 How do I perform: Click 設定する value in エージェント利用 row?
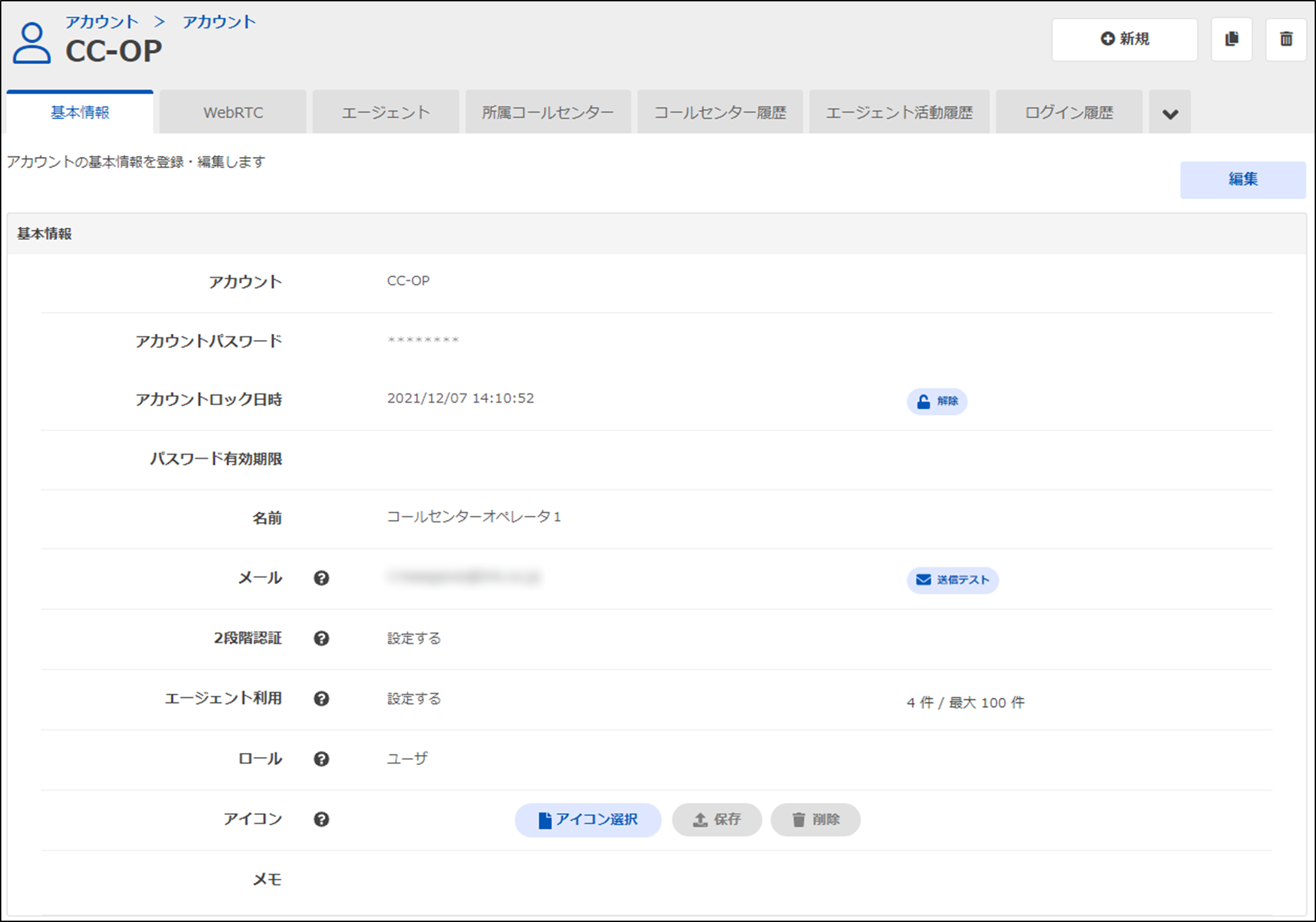[414, 698]
